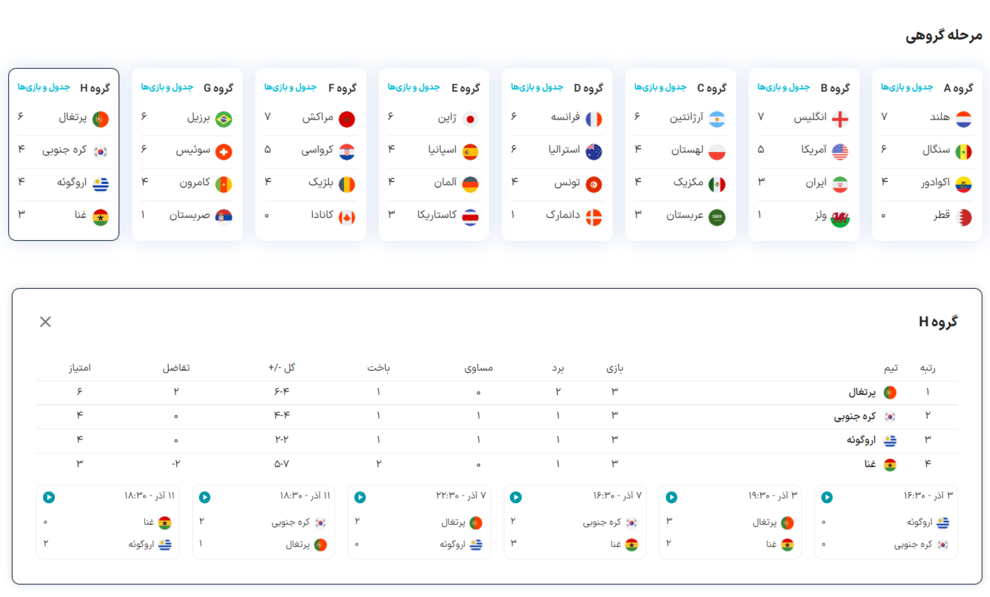Click Iran flag icon in Group B card
Image resolution: width=990 pixels, height=597 pixels.
point(840,184)
